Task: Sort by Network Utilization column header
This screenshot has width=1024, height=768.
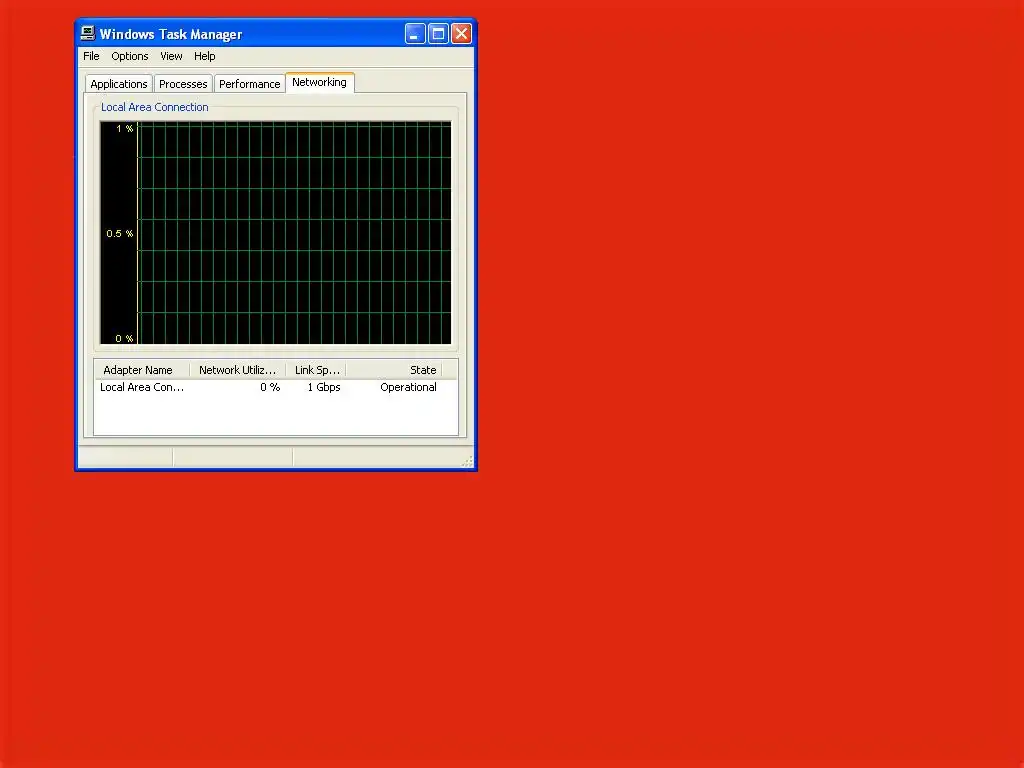Action: 238,370
